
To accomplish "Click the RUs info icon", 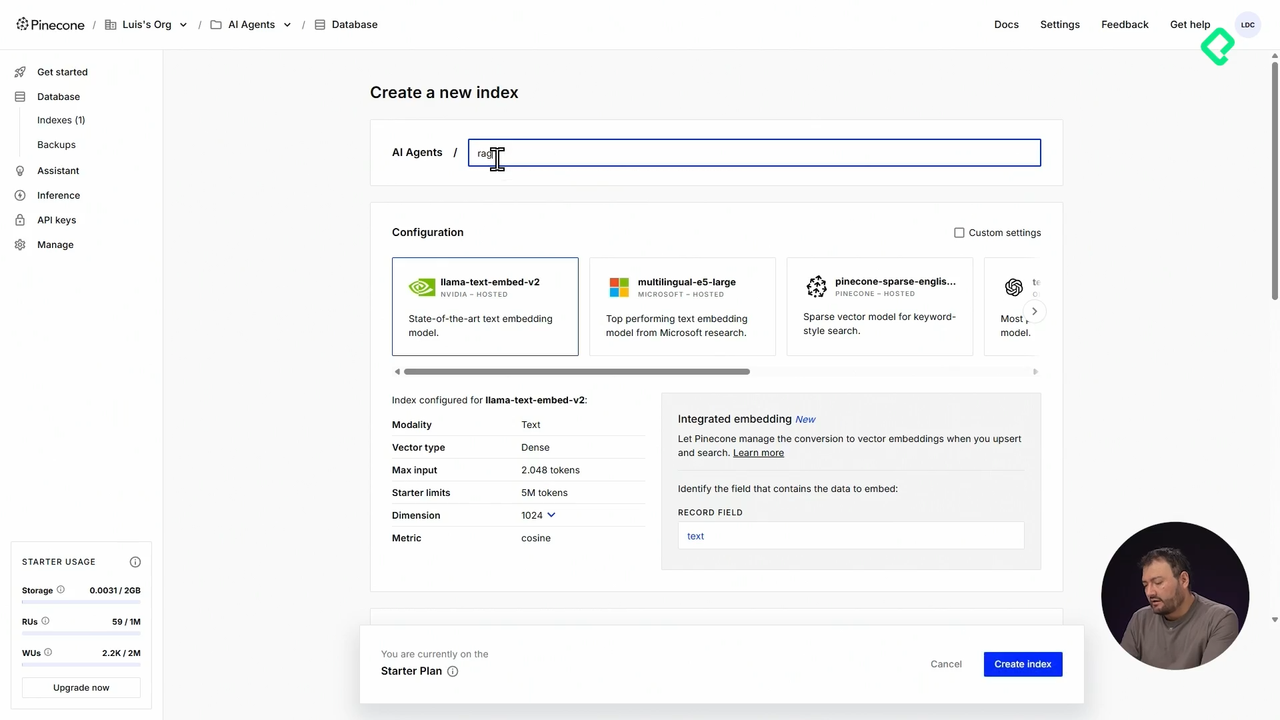I will tap(45, 621).
